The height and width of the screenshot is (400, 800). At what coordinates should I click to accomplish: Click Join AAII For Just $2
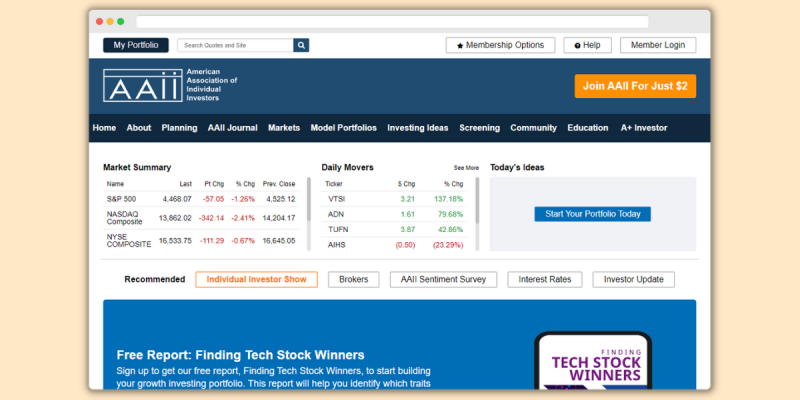coord(635,86)
